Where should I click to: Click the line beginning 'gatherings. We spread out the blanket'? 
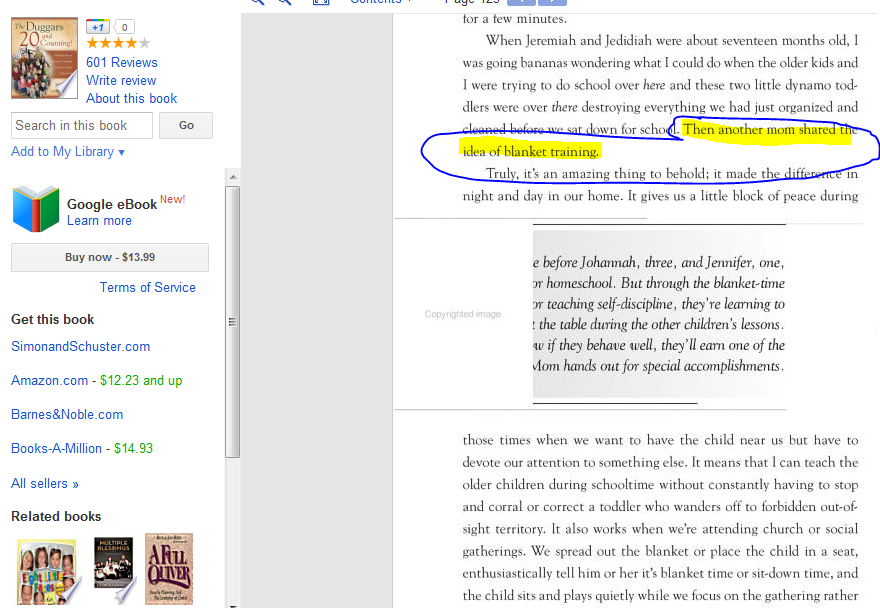tap(661, 551)
